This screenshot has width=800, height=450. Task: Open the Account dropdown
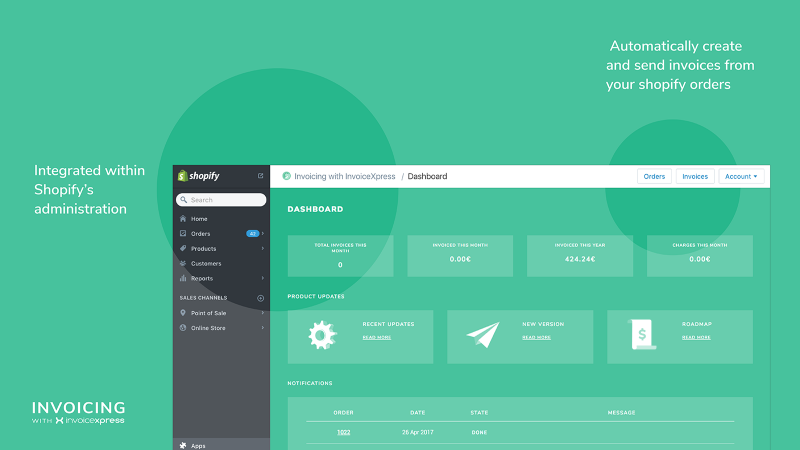[x=741, y=176]
